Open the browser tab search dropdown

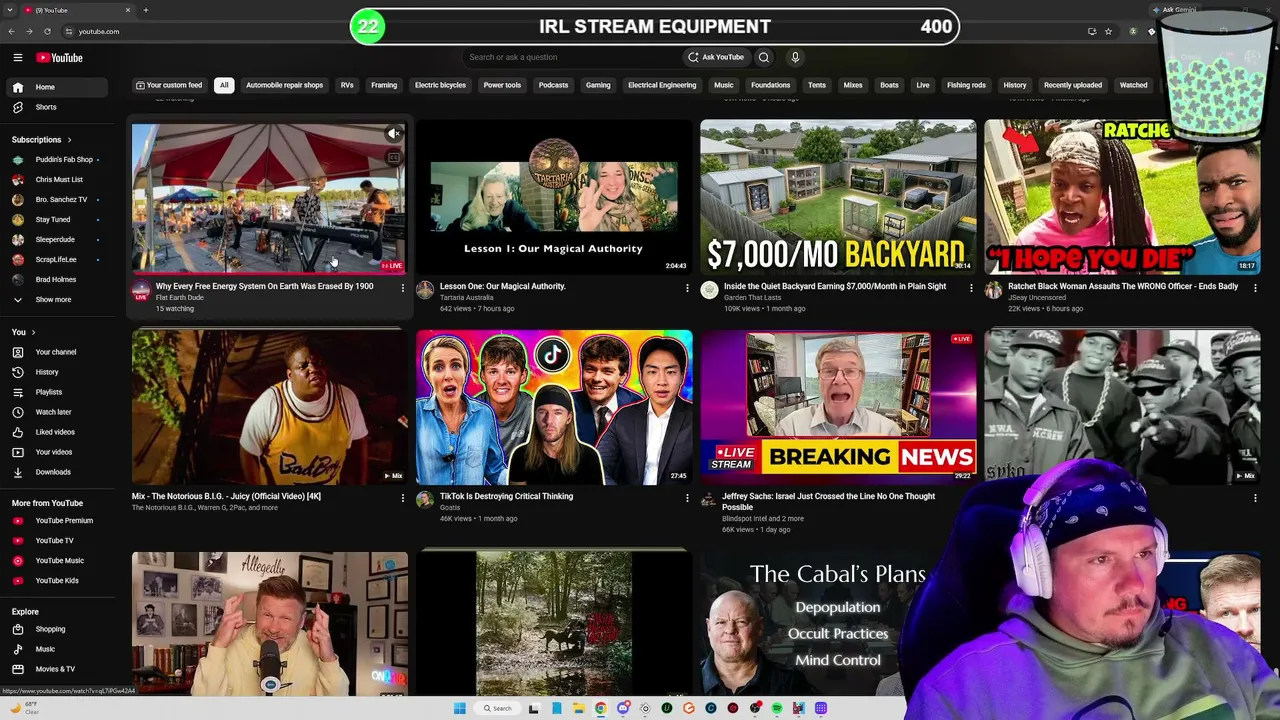12,10
